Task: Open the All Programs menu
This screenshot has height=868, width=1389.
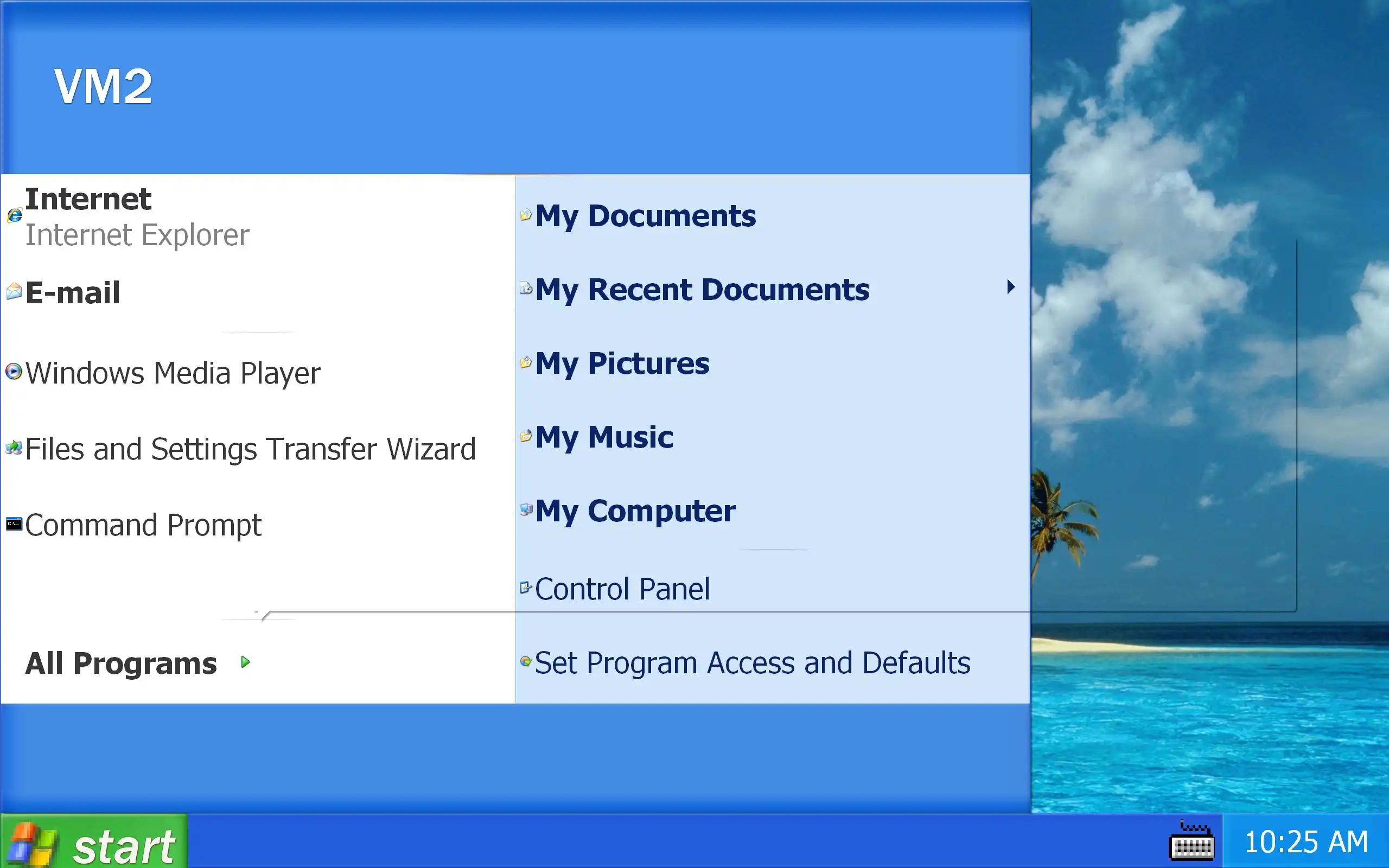Action: coord(121,663)
